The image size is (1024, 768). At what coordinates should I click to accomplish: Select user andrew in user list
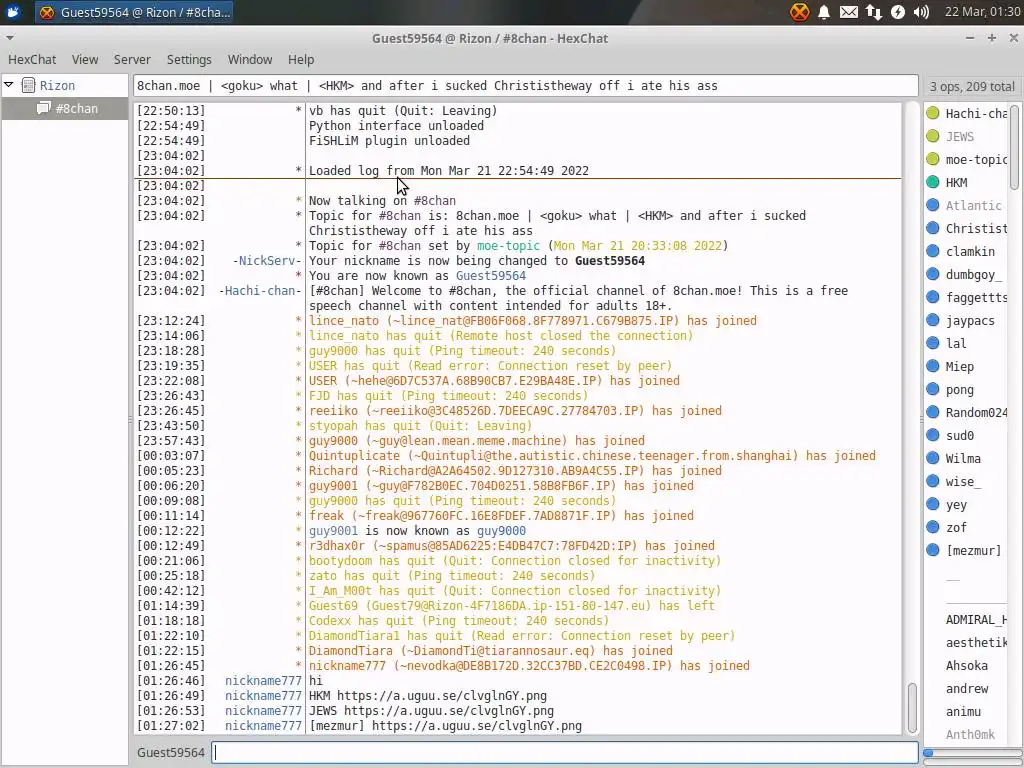967,689
